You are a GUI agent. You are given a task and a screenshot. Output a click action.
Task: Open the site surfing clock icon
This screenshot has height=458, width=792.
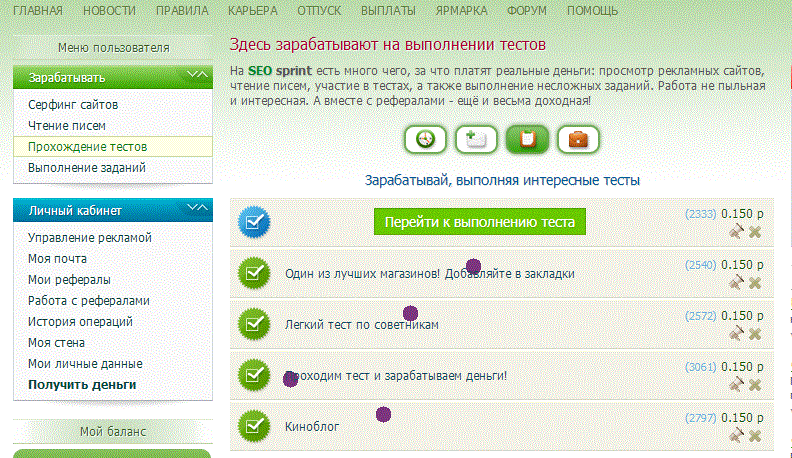tap(425, 139)
